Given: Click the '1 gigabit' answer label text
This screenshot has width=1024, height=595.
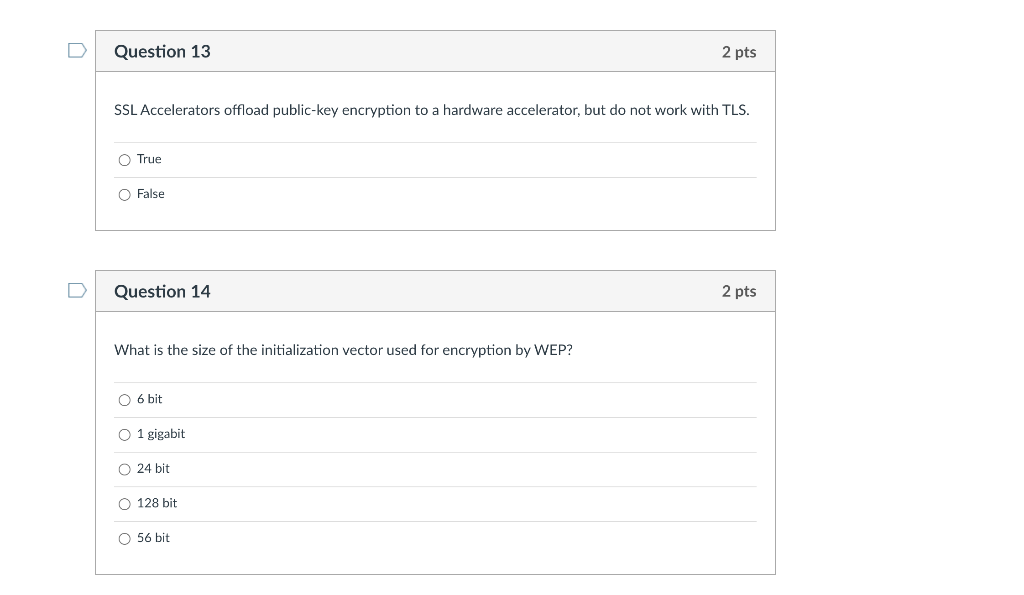Looking at the screenshot, I should click(161, 434).
